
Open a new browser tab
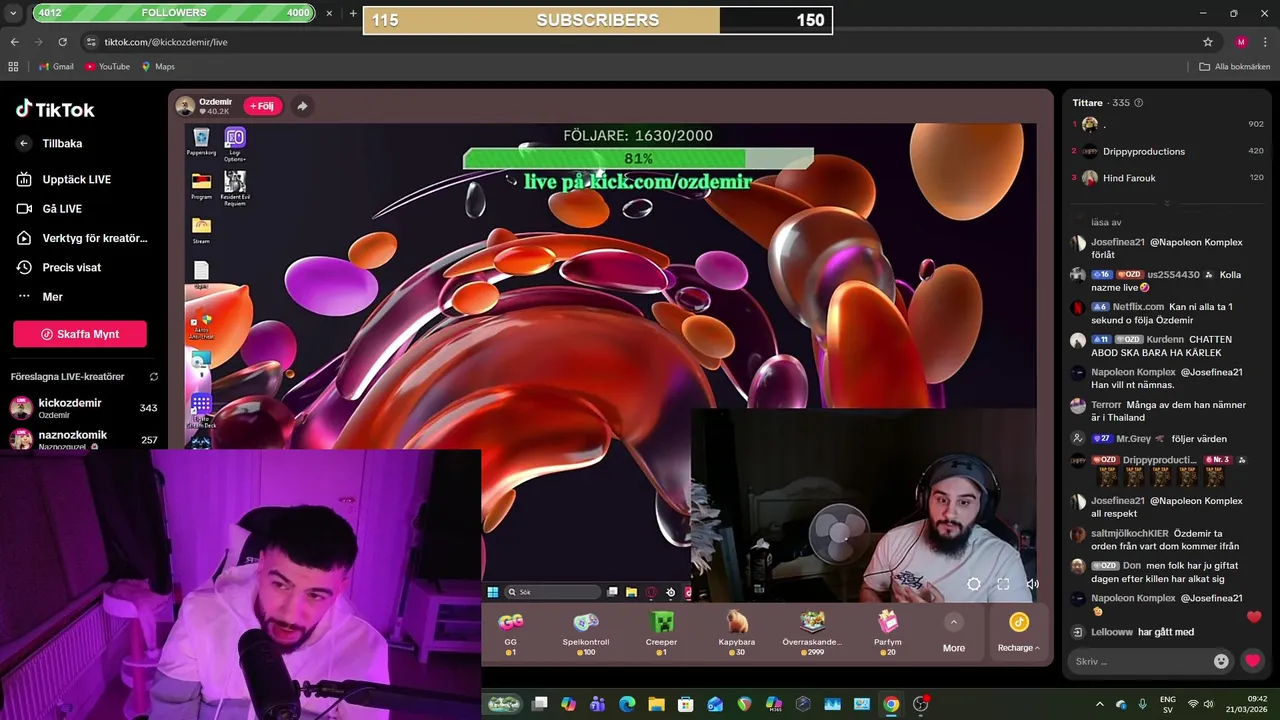tap(353, 13)
